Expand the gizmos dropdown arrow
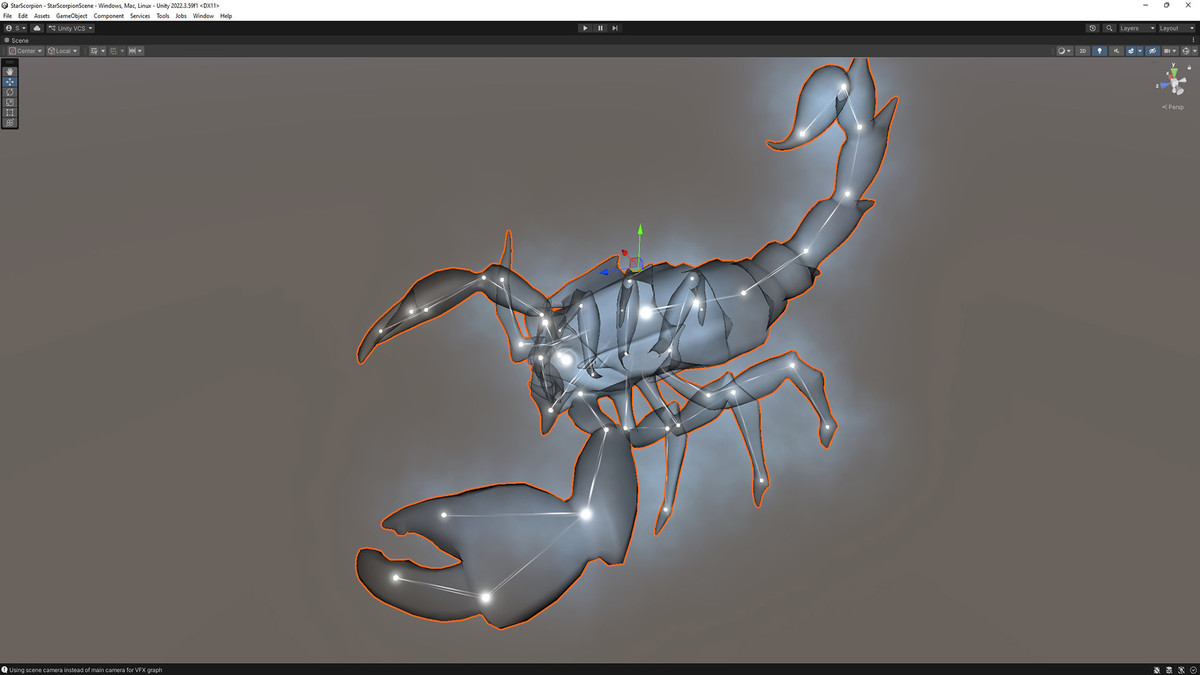 (1194, 51)
